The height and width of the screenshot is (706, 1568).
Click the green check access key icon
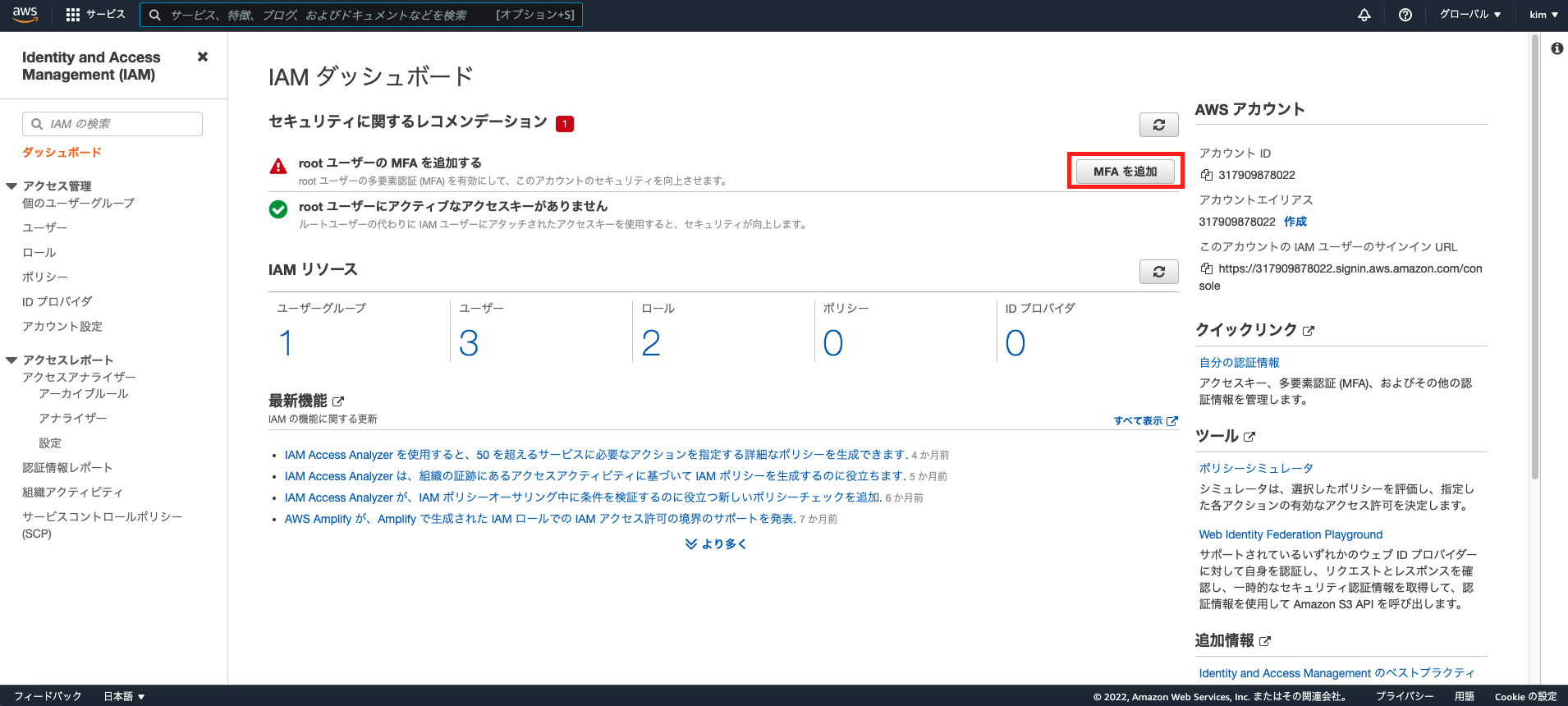tap(278, 209)
